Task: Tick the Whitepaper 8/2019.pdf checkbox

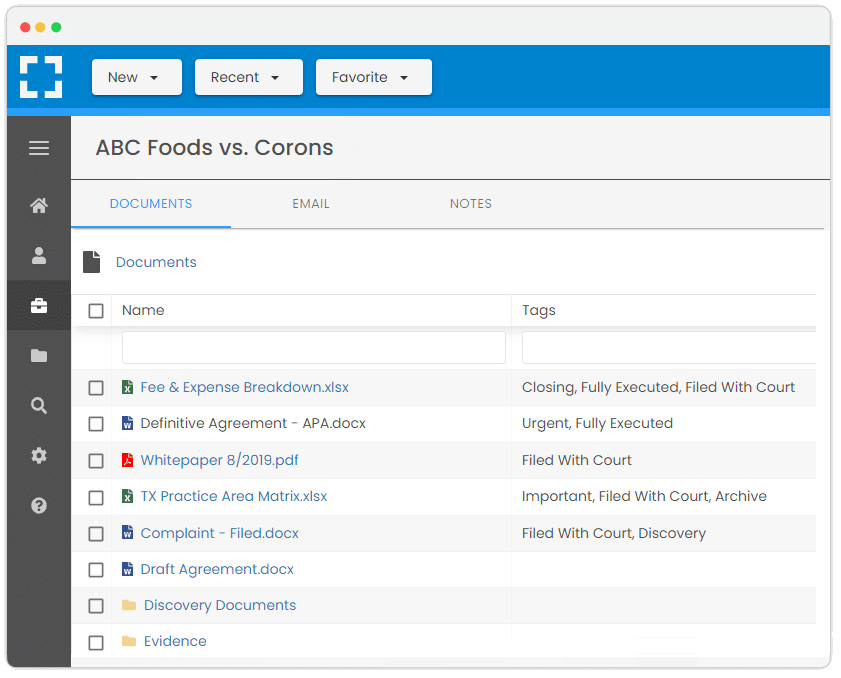Action: pos(96,461)
